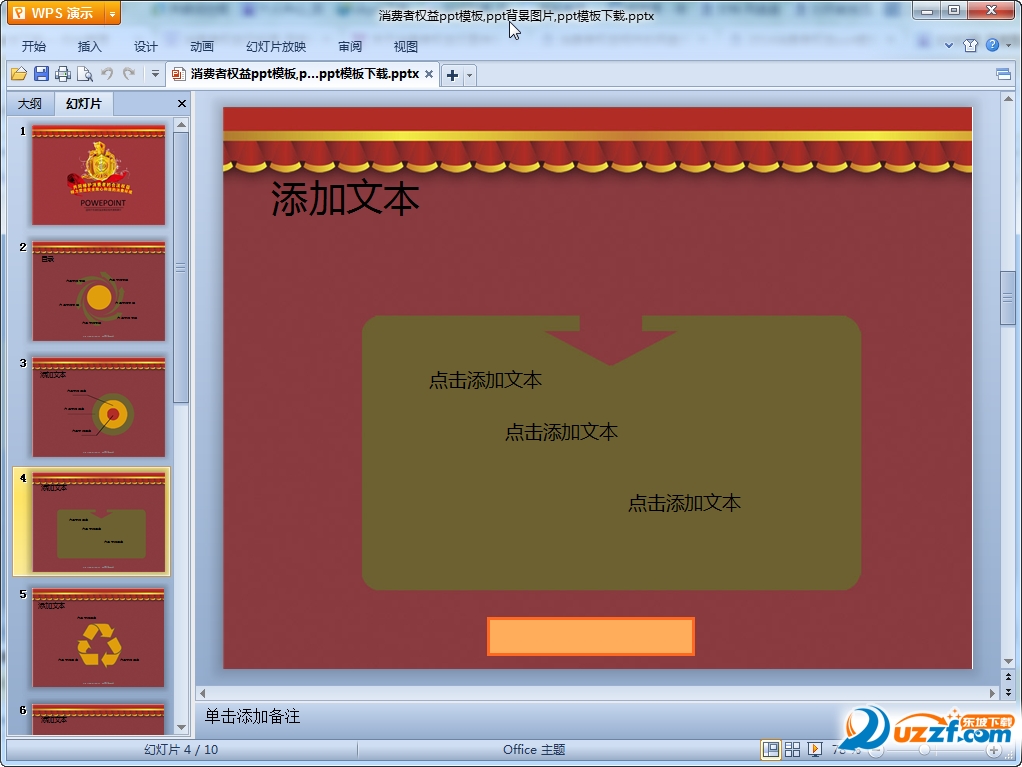1022x767 pixels.
Task: Open the 设计 ribbon tab
Action: pyautogui.click(x=146, y=46)
